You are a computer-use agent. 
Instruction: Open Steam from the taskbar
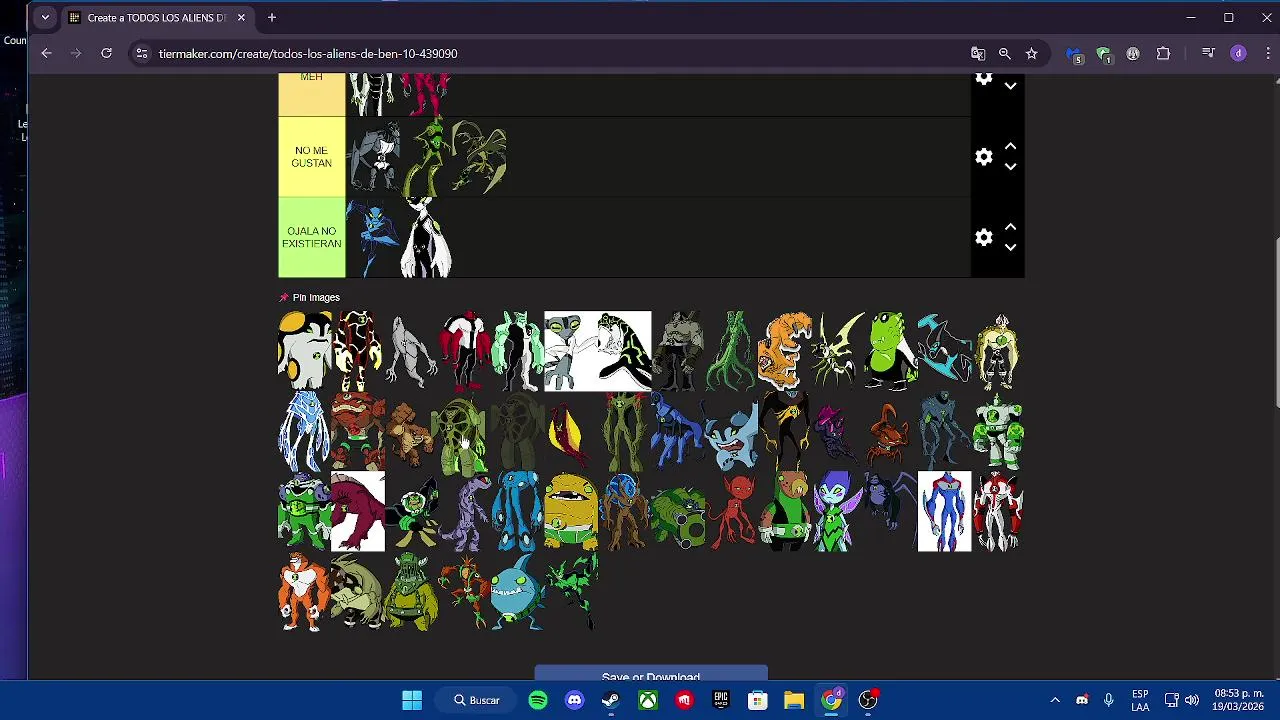point(611,700)
